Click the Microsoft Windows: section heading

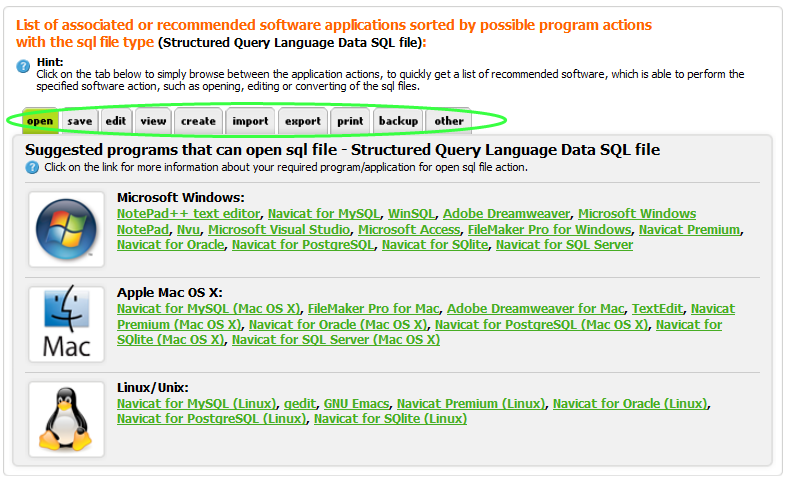180,198
